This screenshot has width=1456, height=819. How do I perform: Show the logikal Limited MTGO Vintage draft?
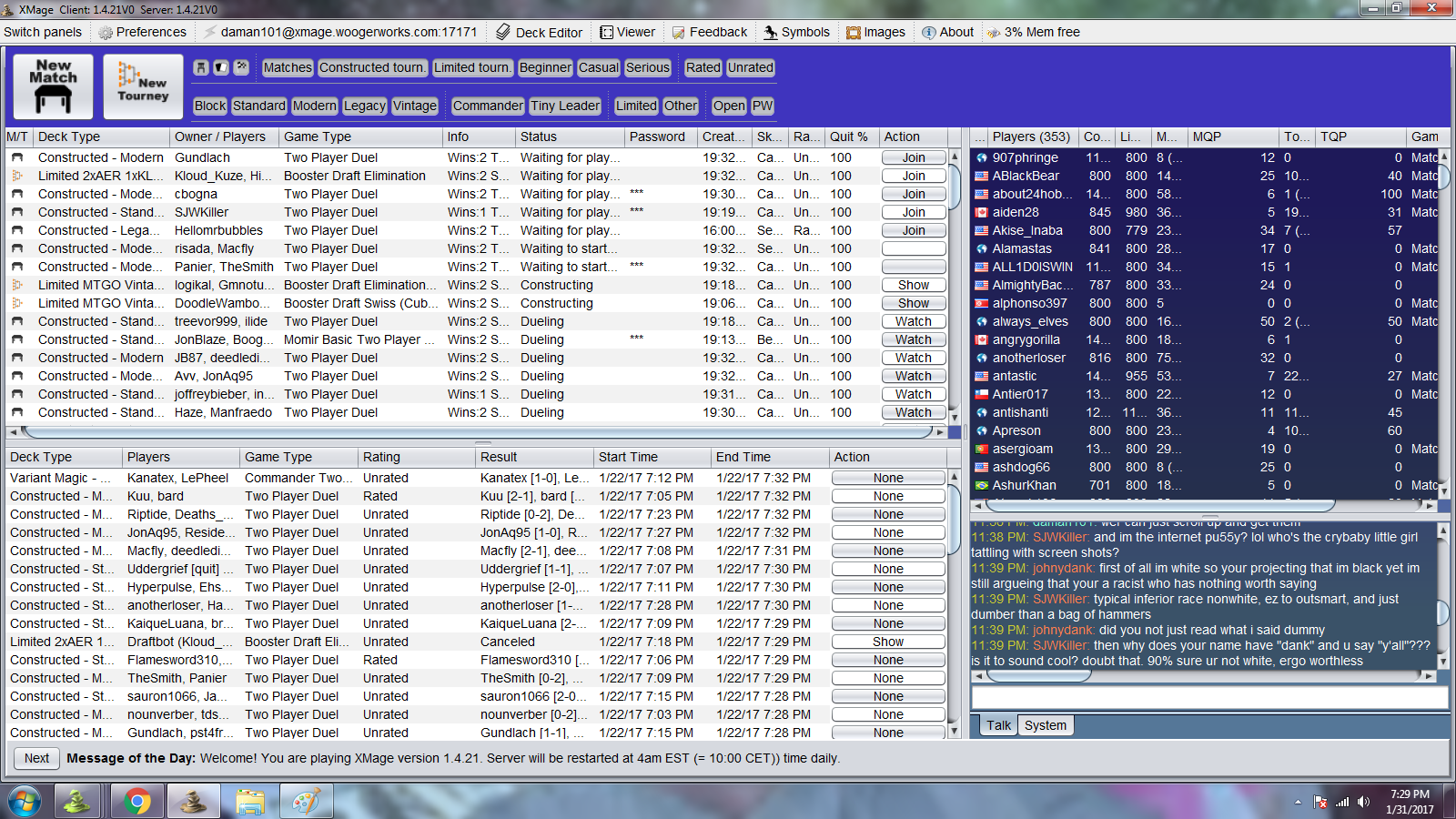tap(914, 285)
